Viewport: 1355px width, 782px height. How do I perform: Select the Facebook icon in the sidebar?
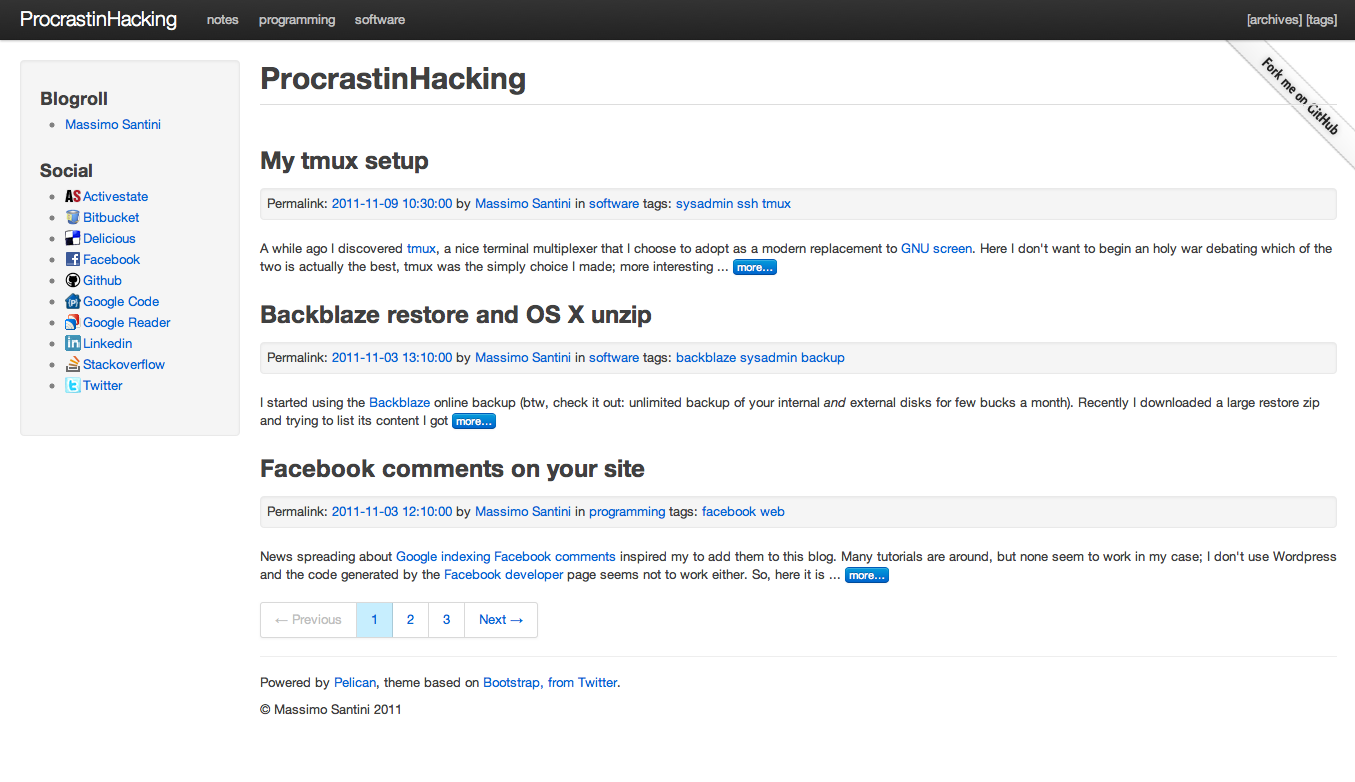pos(72,259)
